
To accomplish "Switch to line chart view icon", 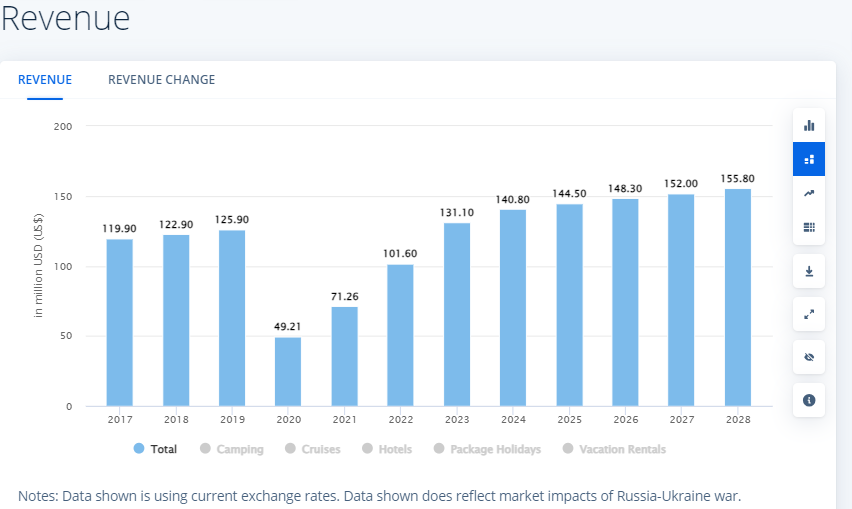I will pyautogui.click(x=809, y=193).
